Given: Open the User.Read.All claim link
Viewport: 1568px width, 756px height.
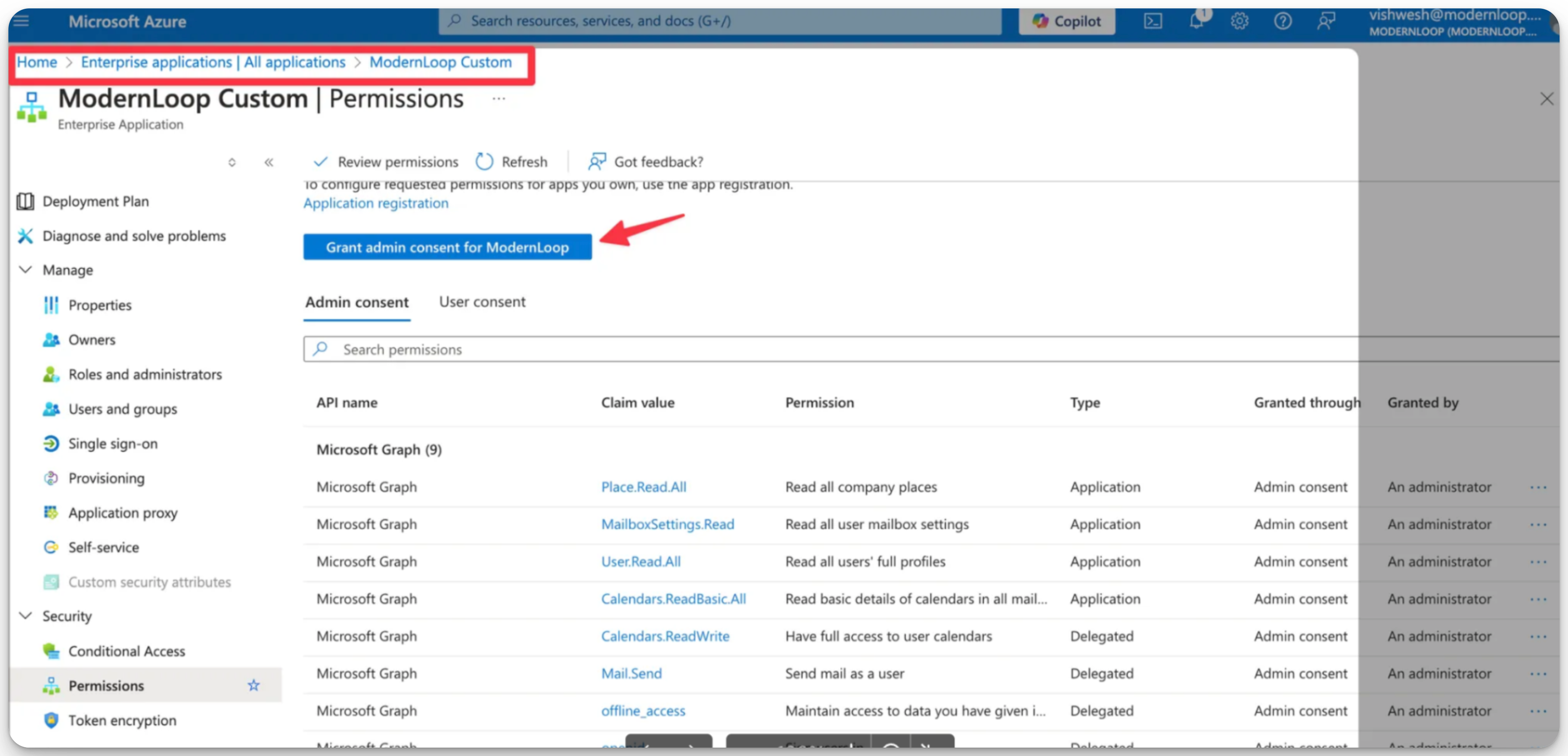Looking at the screenshot, I should click(641, 561).
